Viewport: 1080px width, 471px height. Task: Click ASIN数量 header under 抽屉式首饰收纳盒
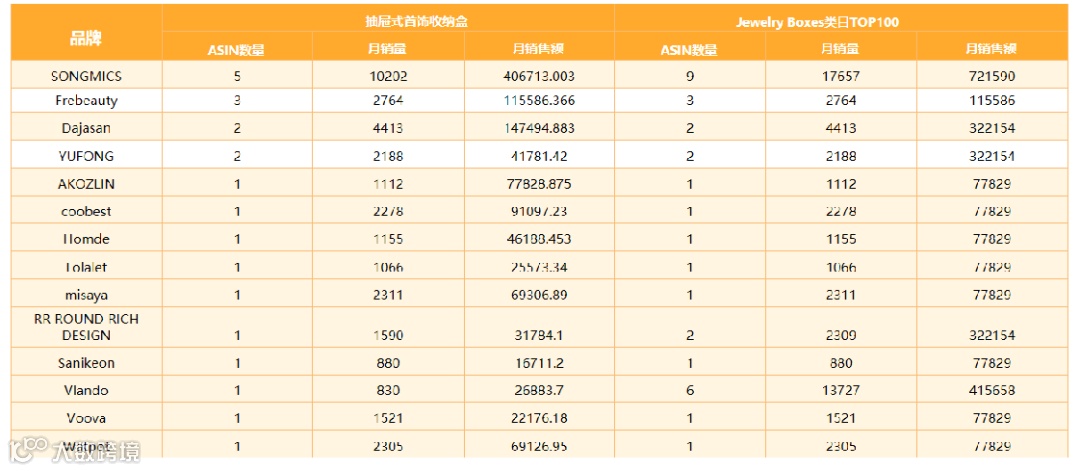pos(236,50)
